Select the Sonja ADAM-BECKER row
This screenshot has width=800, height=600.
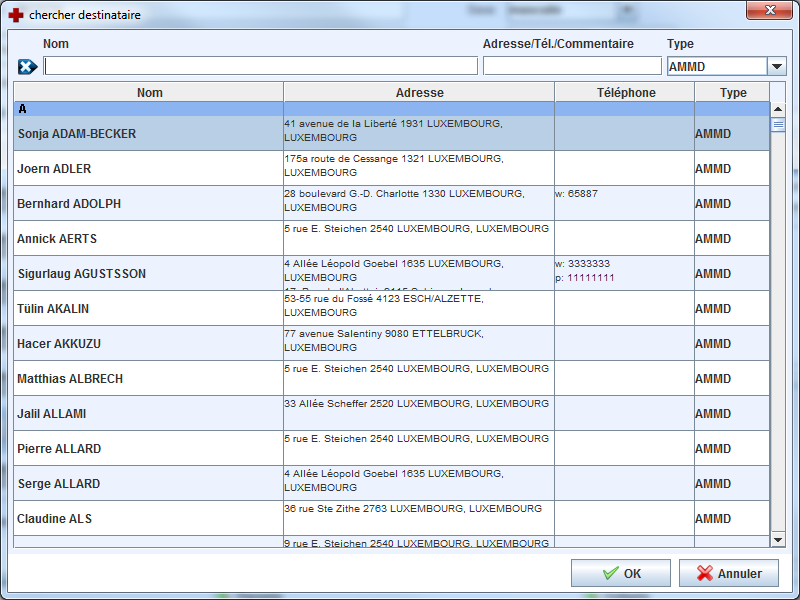(77, 134)
